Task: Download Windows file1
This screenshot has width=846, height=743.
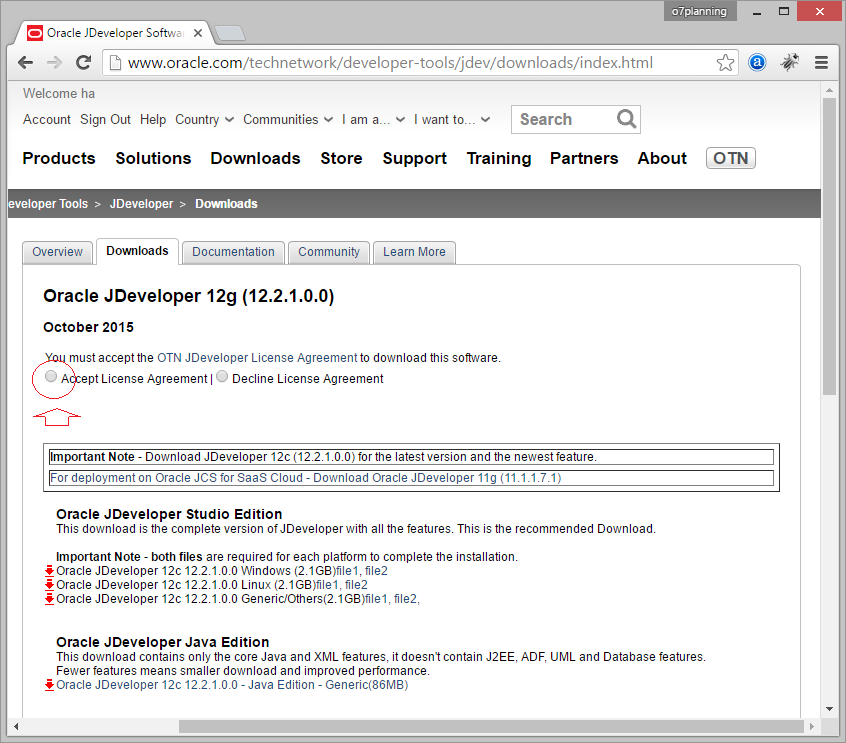Action: 346,571
